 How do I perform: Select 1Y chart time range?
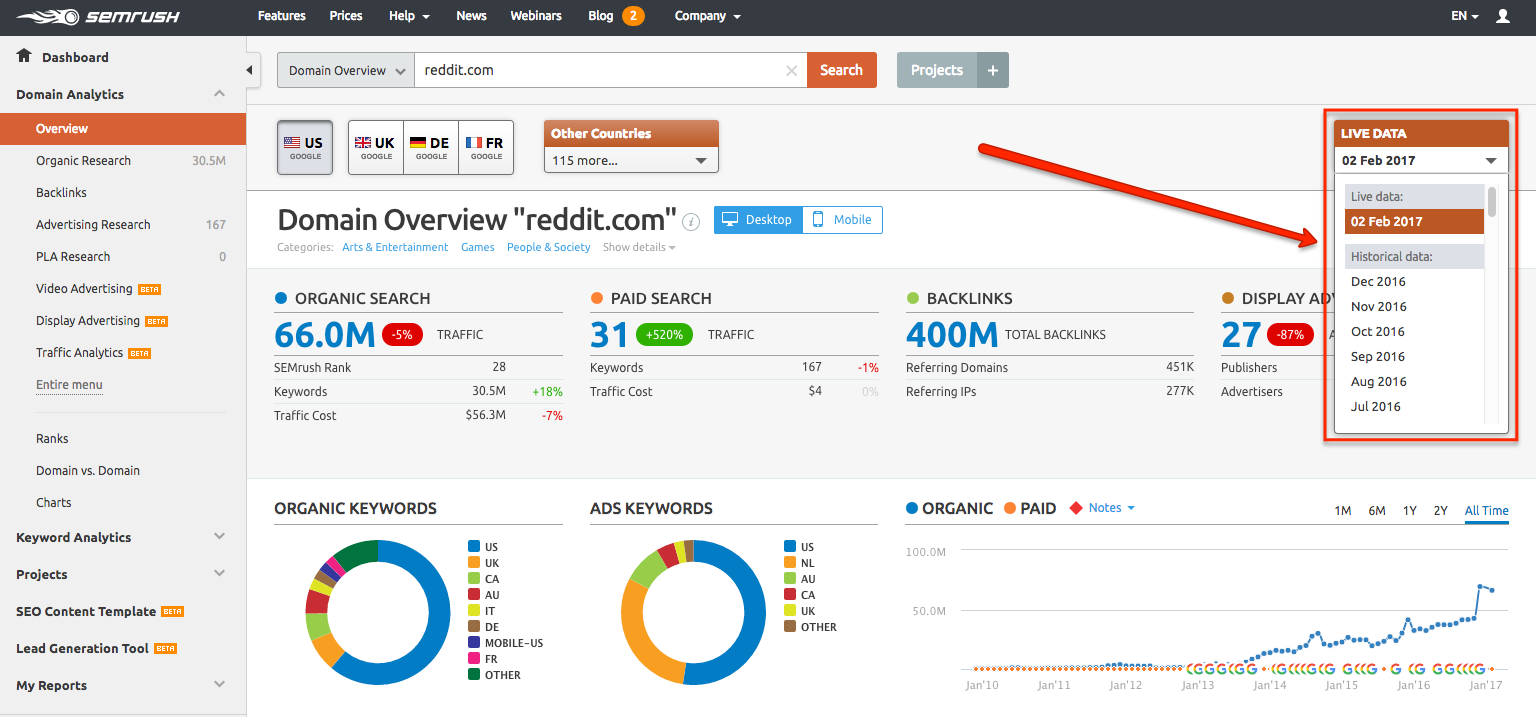[x=1410, y=511]
